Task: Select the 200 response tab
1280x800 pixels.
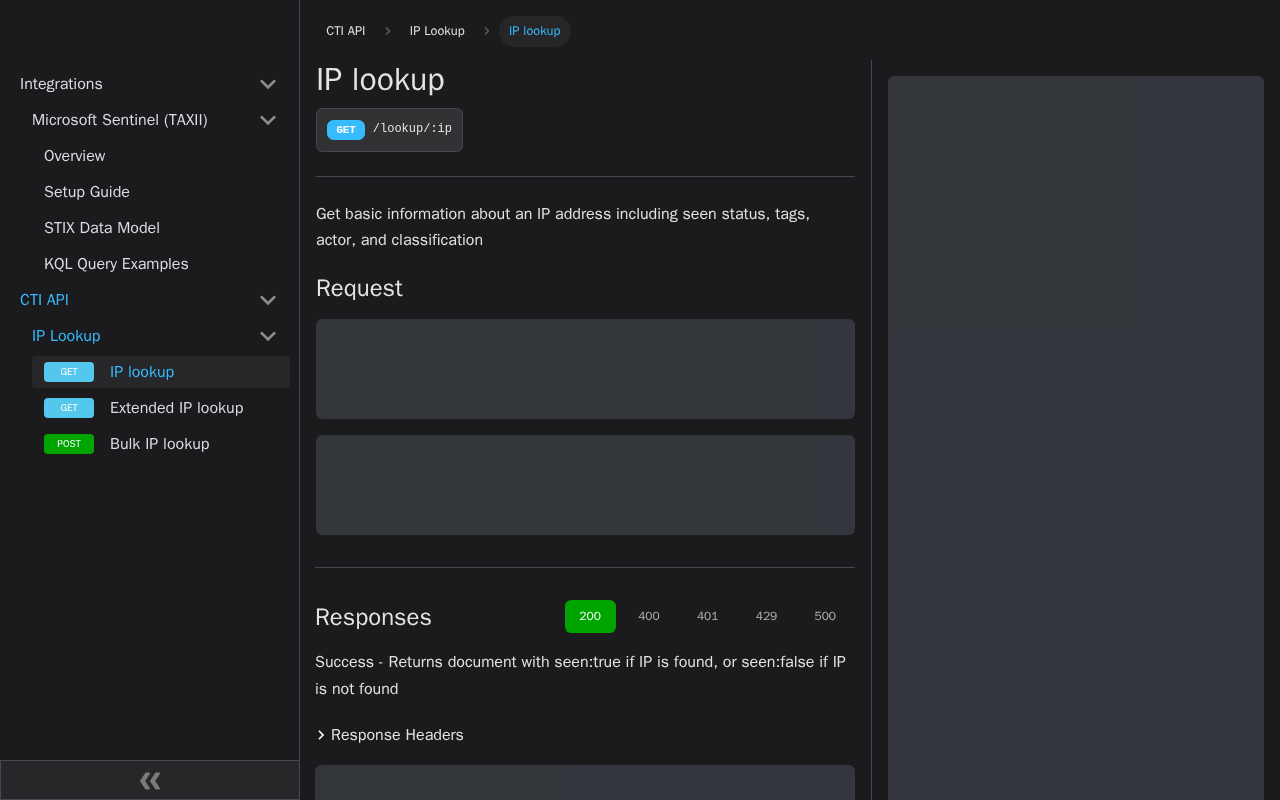Action: click(x=590, y=616)
